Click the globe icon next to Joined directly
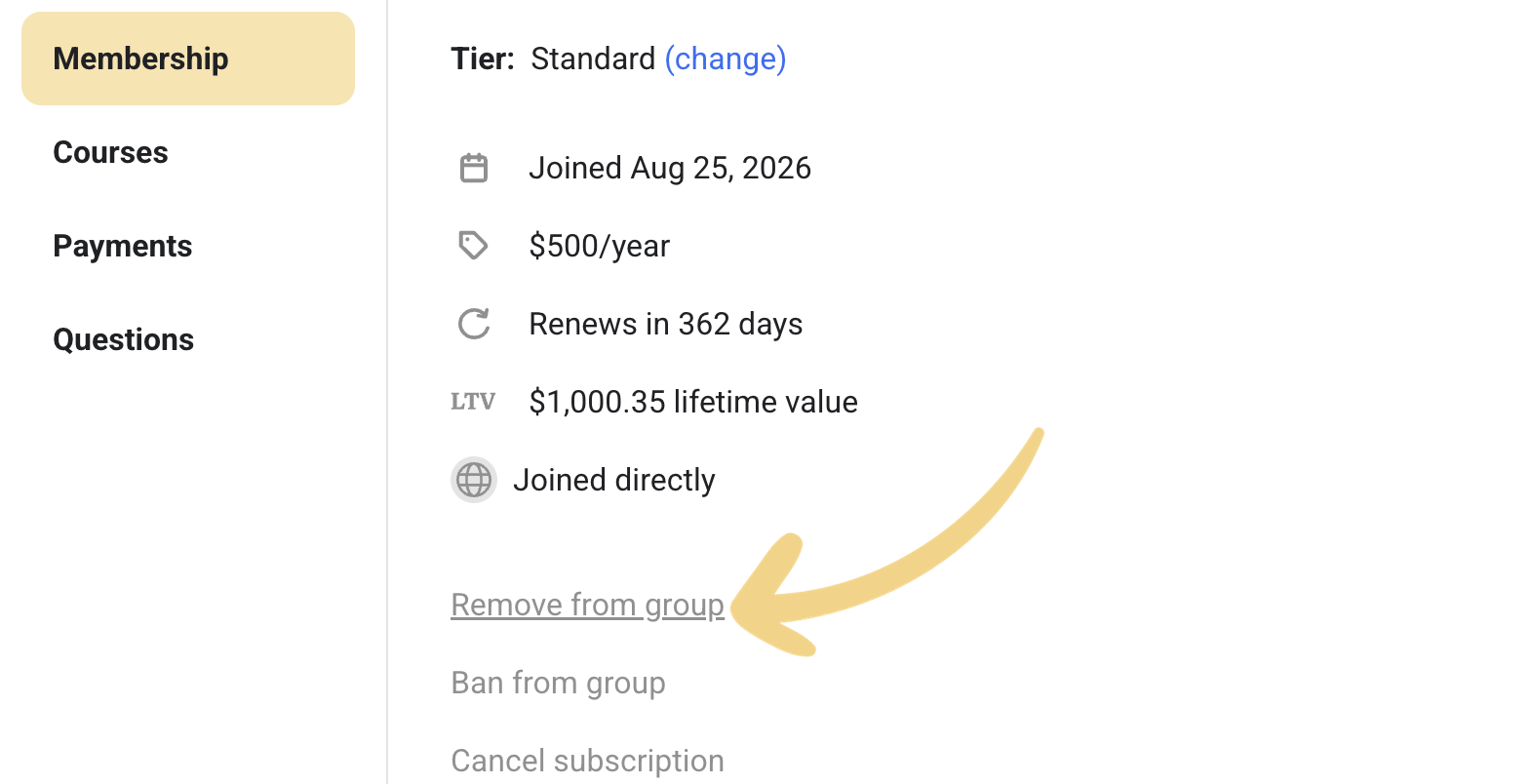 coord(474,480)
